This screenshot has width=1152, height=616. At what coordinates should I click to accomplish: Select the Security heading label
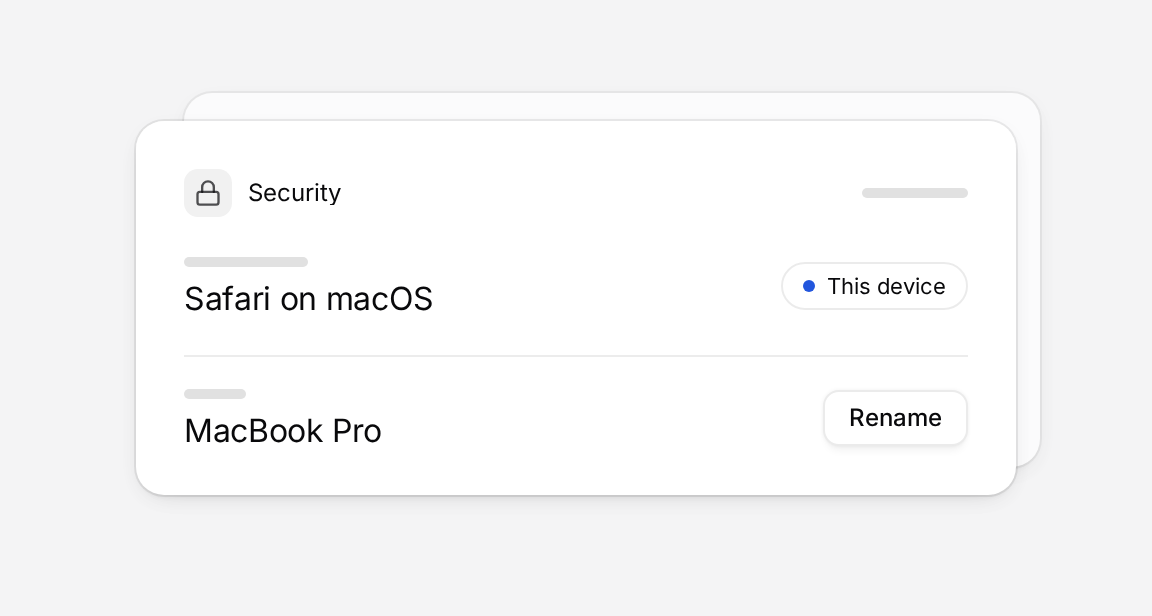coord(295,193)
